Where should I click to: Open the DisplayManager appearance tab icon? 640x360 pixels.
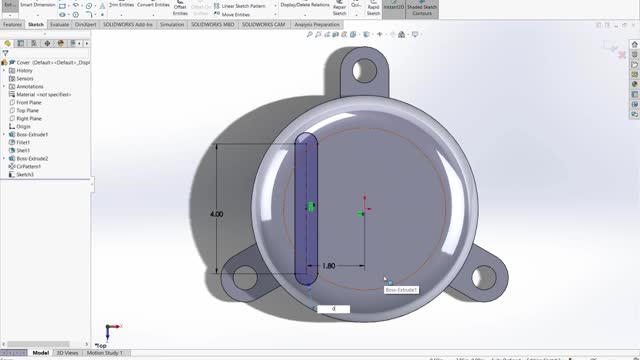coord(61,43)
